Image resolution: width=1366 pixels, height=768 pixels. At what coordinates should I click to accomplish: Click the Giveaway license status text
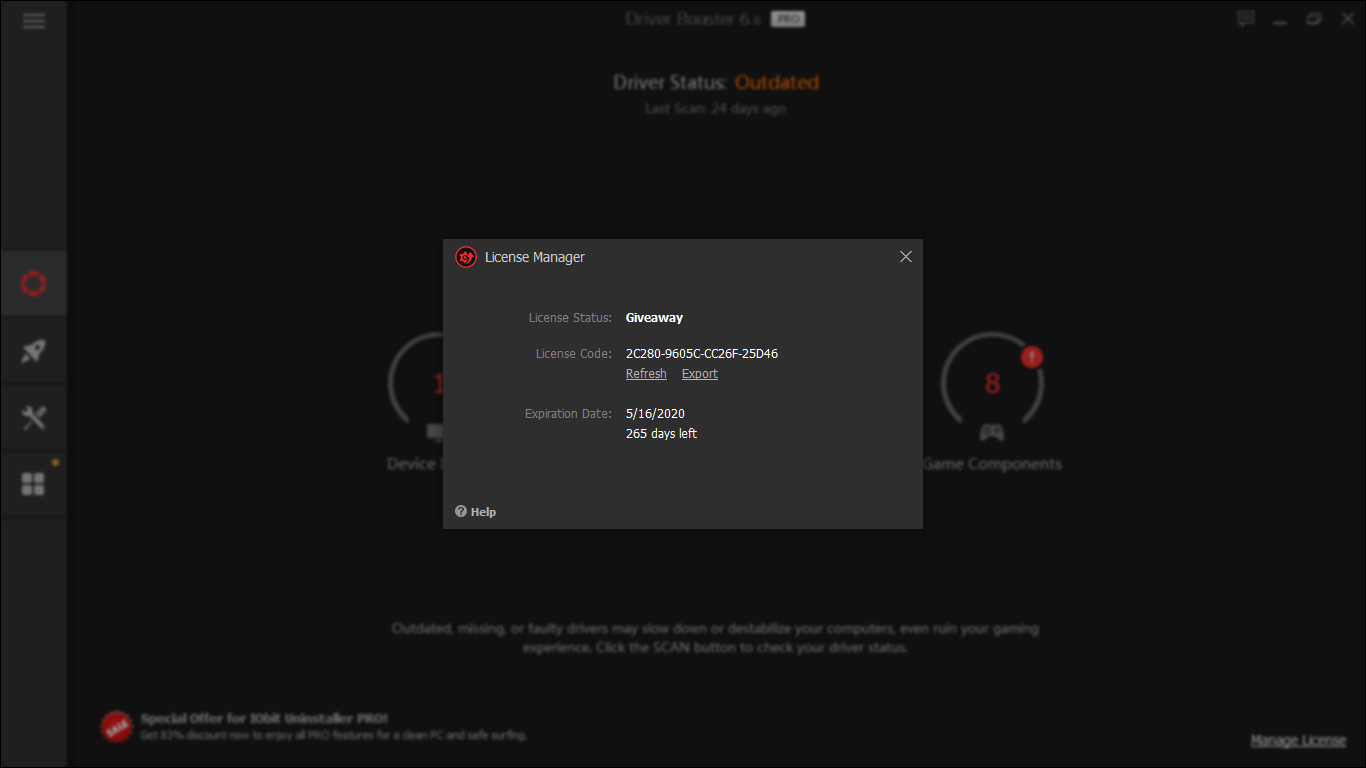point(654,318)
